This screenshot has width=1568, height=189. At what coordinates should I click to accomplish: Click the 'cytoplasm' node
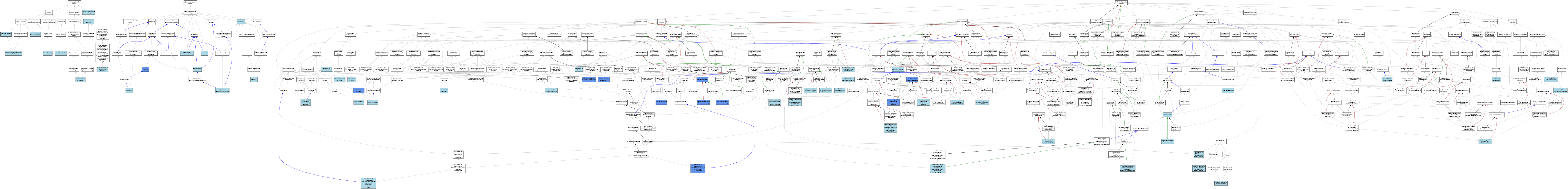coord(195,34)
